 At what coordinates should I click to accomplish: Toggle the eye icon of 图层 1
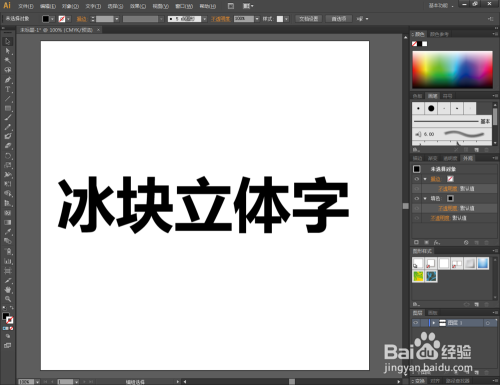[416, 323]
